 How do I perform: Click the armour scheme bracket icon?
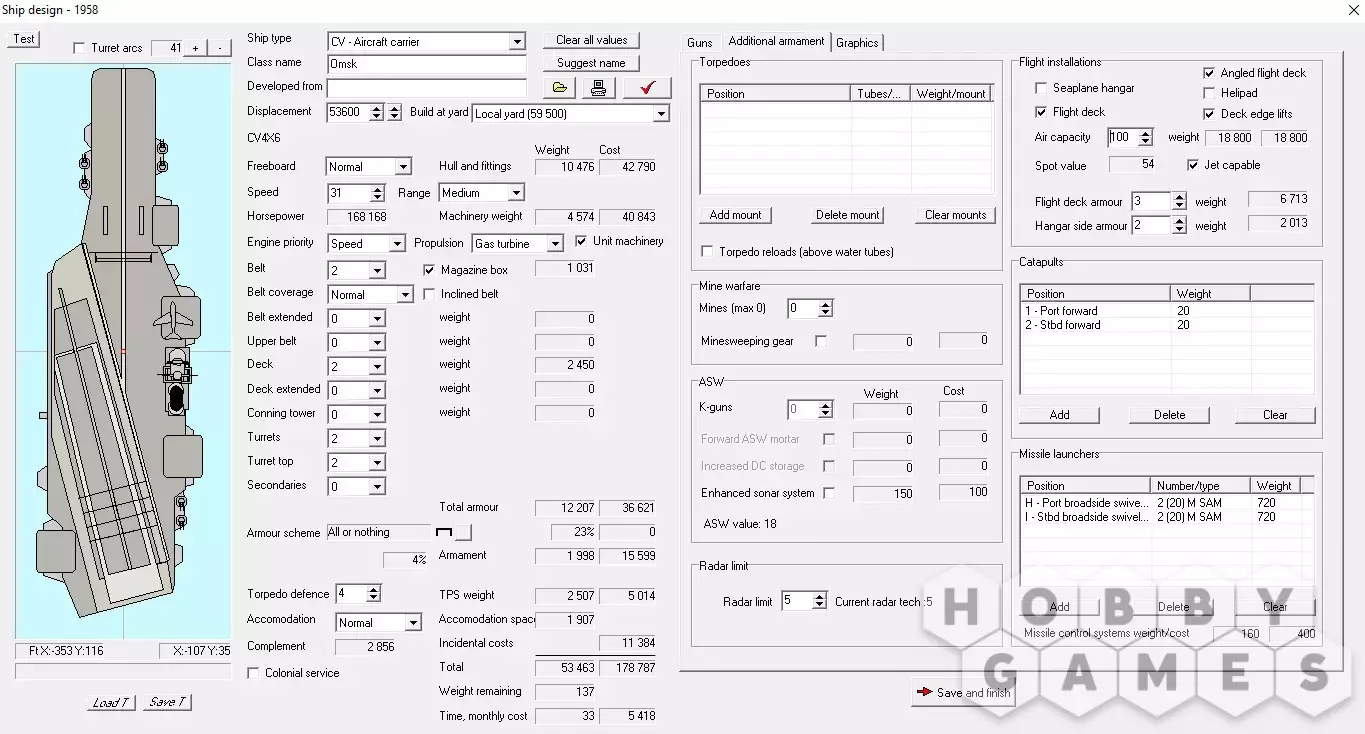point(444,532)
